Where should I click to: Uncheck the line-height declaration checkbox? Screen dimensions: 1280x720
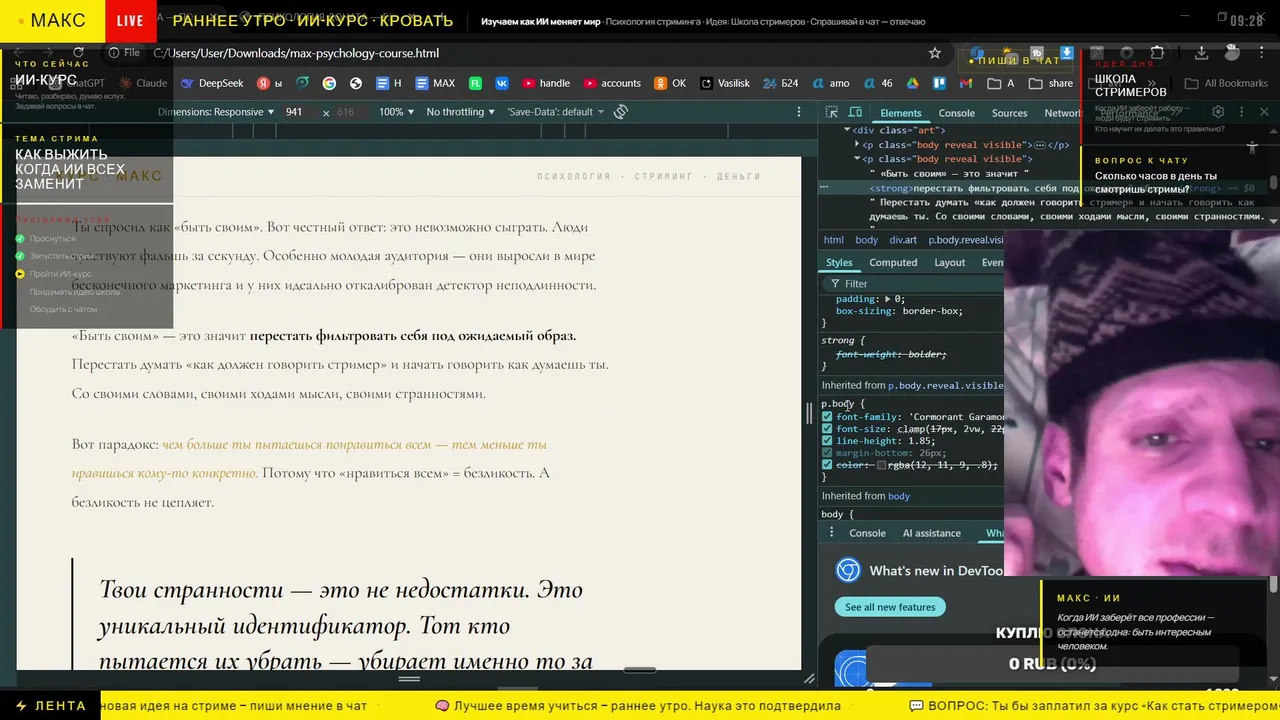827,441
